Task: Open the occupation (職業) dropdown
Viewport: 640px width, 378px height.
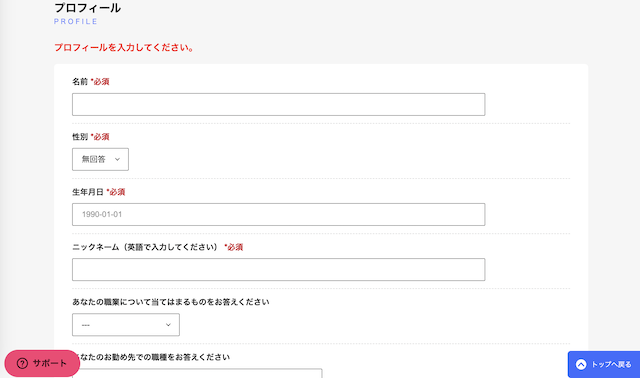Action: [x=126, y=325]
